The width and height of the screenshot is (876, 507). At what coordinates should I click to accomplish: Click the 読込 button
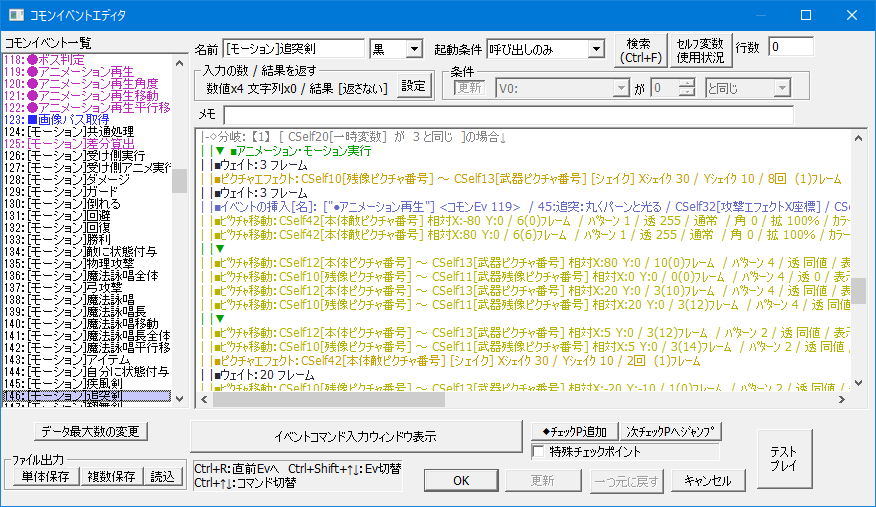(x=163, y=476)
